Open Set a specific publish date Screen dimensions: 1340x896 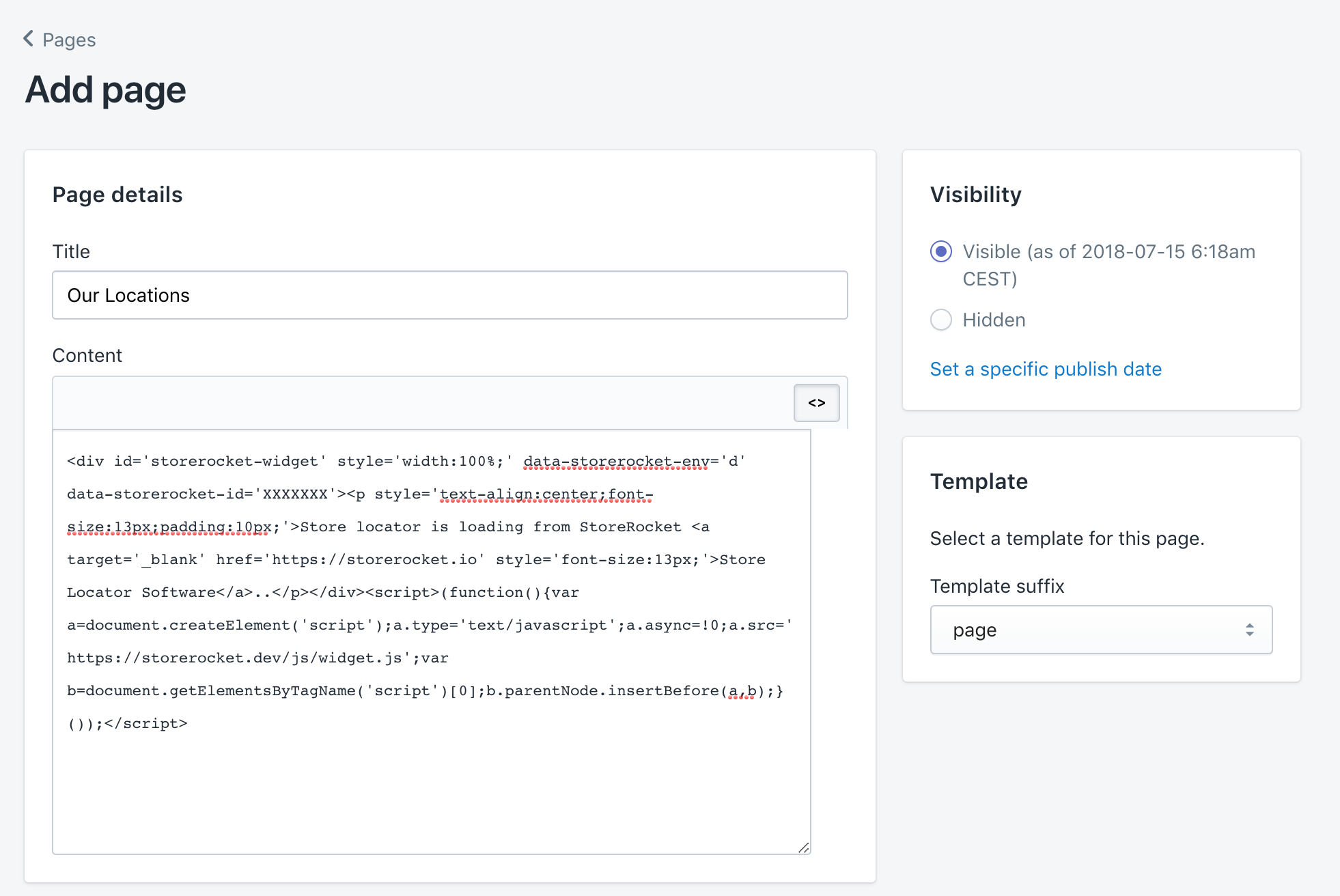click(x=1046, y=369)
